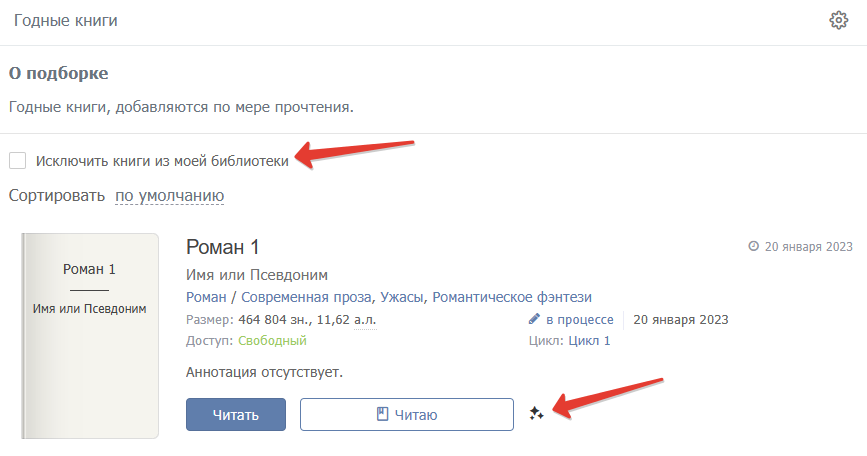The image size is (867, 456).
Task: Click the Аннотация отсутствует text
Action: 264,372
